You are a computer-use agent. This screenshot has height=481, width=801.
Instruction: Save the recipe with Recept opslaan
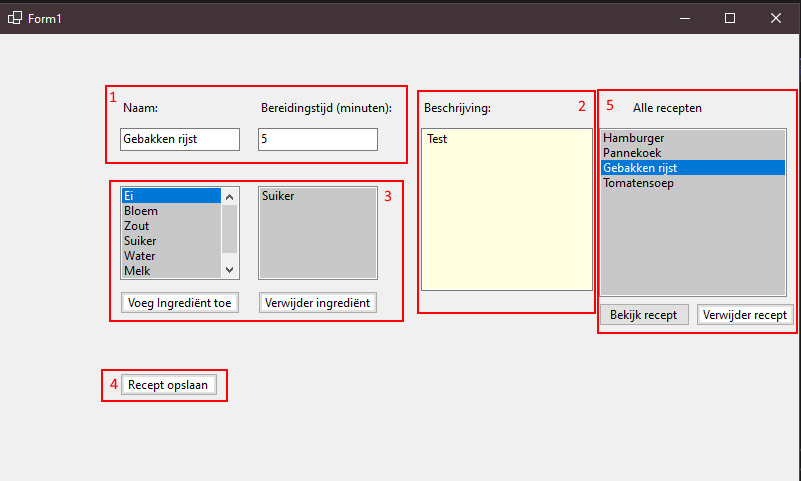pyautogui.click(x=168, y=385)
